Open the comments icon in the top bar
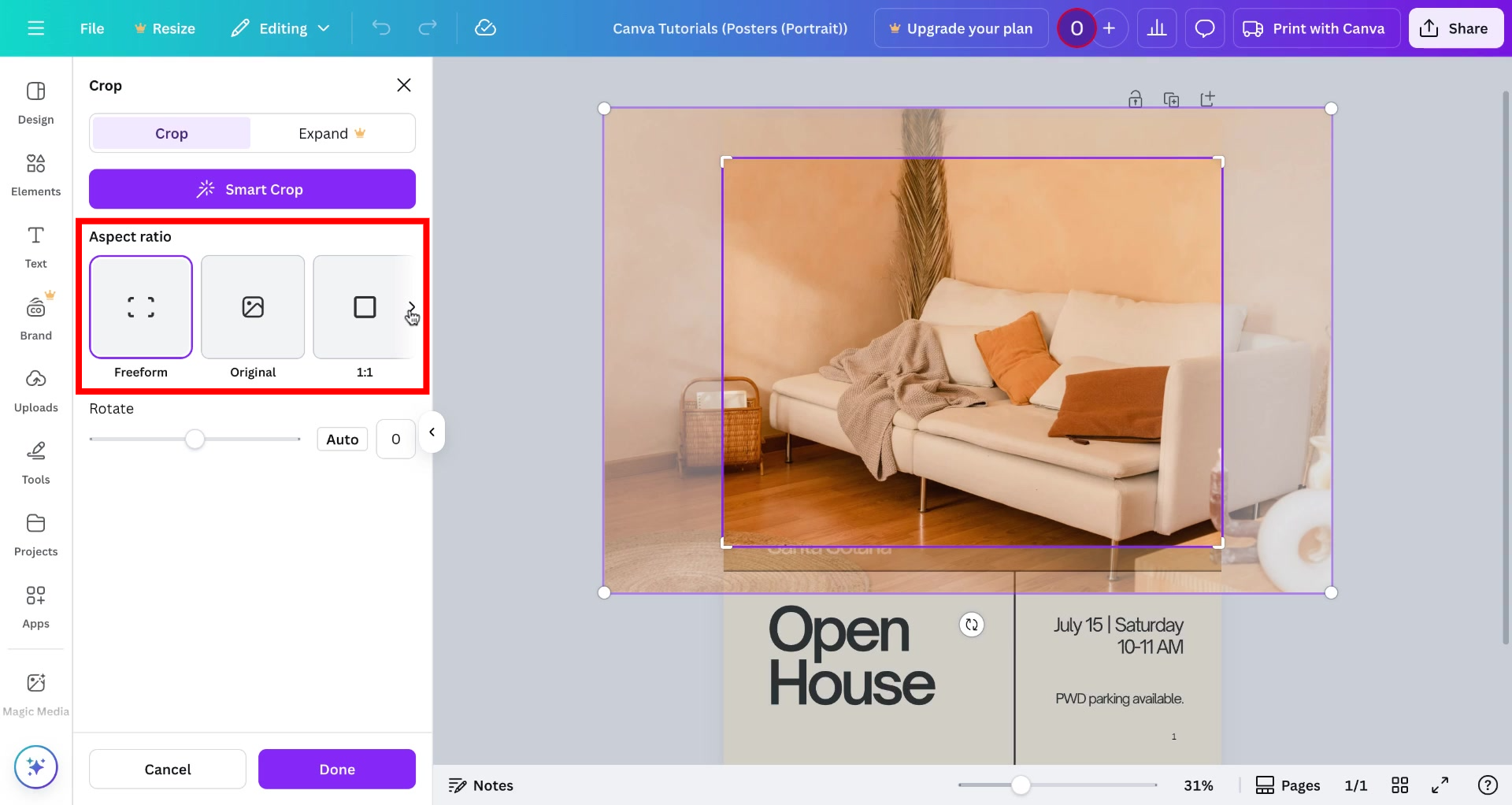This screenshot has height=805, width=1512. [x=1205, y=28]
